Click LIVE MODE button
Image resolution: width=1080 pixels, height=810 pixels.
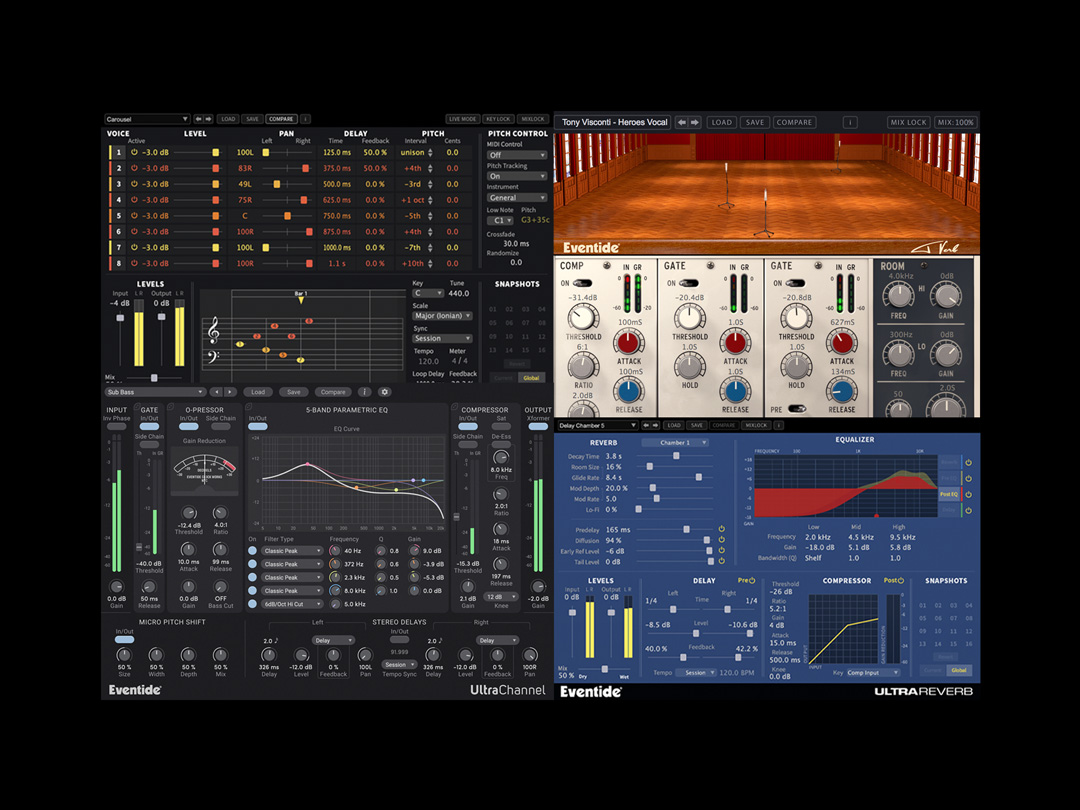point(462,119)
